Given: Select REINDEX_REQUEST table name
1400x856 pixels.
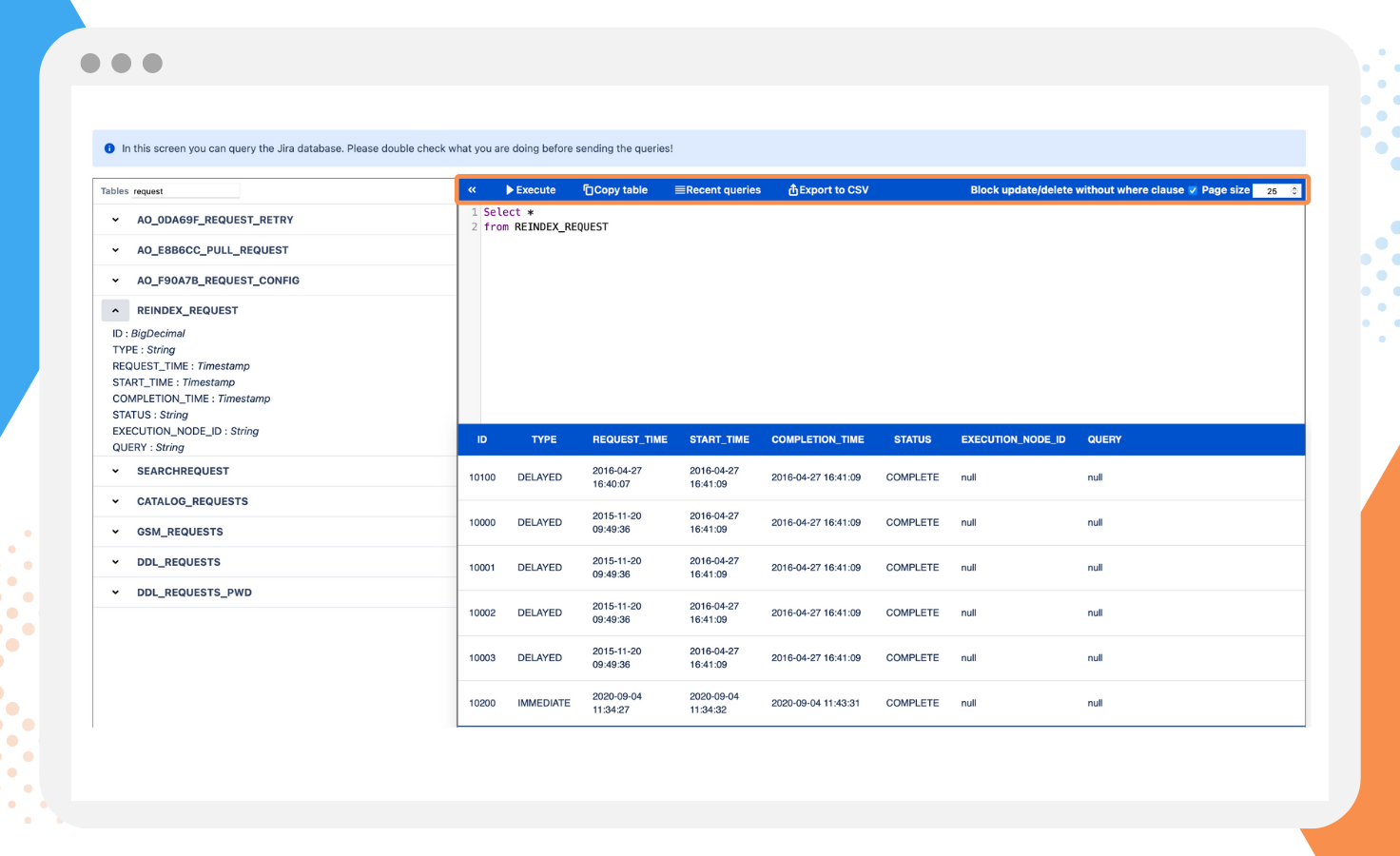Looking at the screenshot, I should pyautogui.click(x=187, y=310).
